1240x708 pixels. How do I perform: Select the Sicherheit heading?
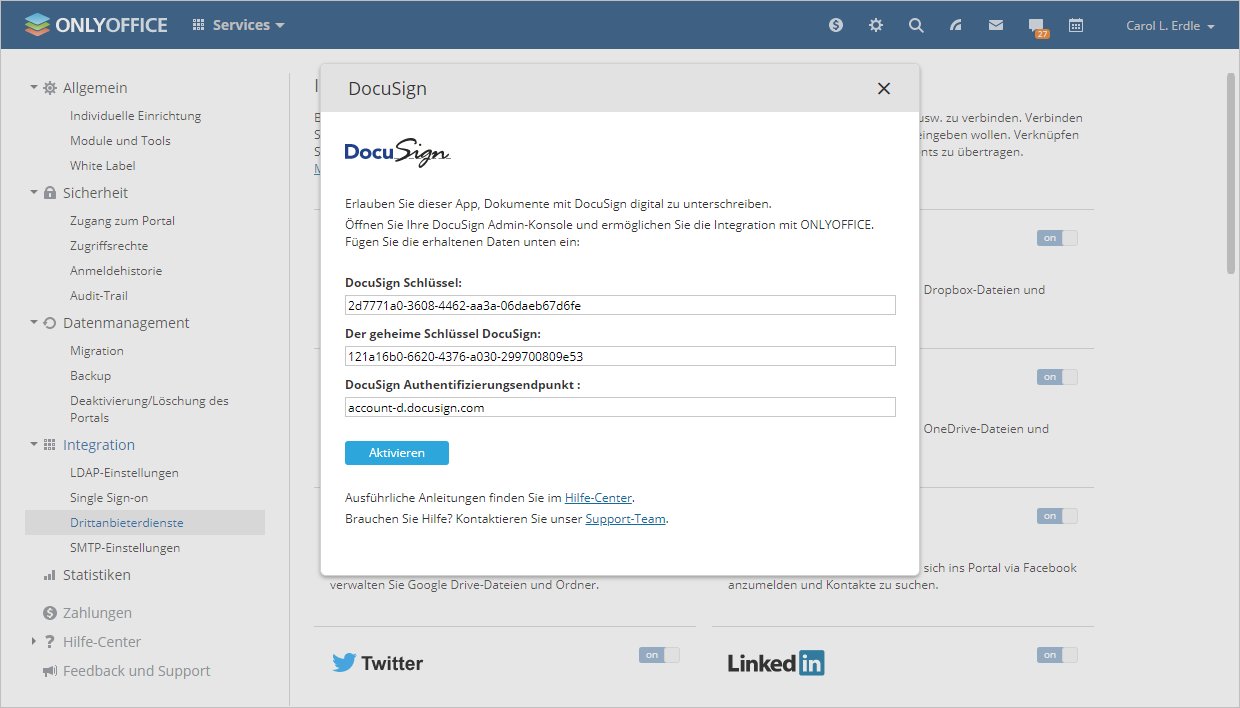(x=95, y=193)
